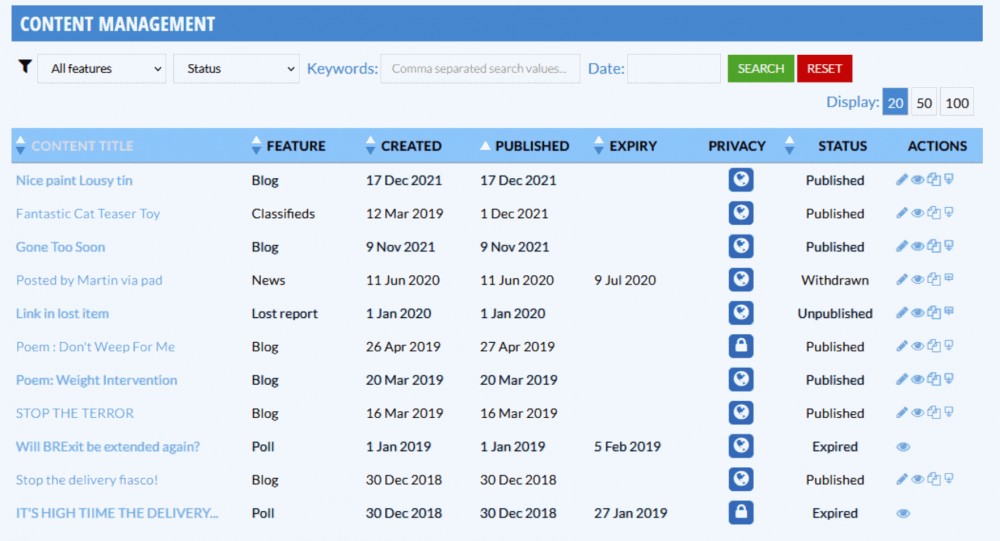This screenshot has height=541, width=1000.
Task: Click the green SEARCH button
Action: (761, 68)
